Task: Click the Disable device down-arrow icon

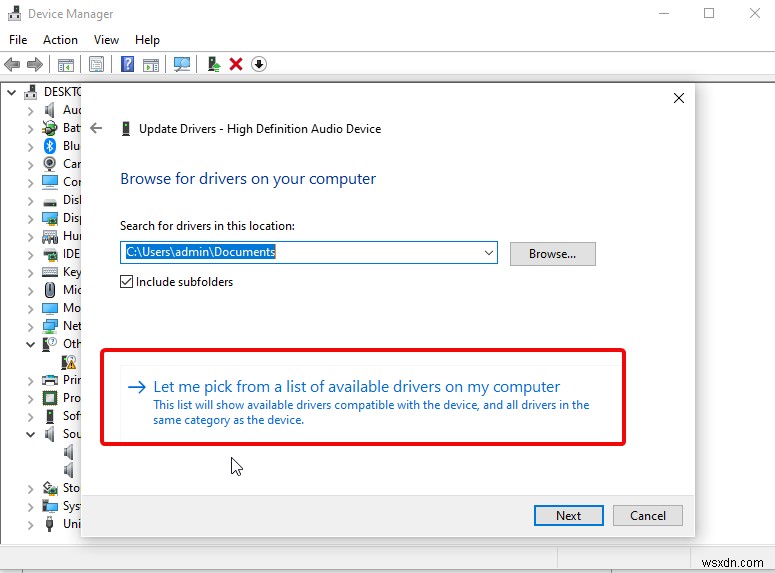Action: click(x=259, y=64)
